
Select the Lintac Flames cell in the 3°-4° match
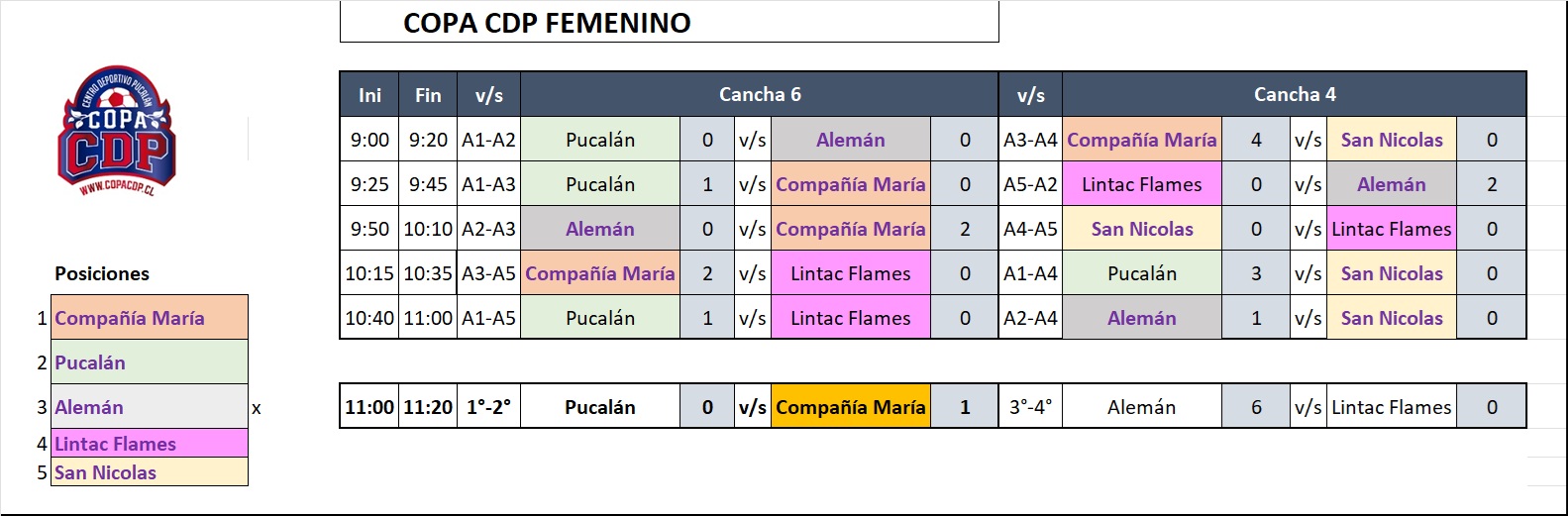[1392, 407]
